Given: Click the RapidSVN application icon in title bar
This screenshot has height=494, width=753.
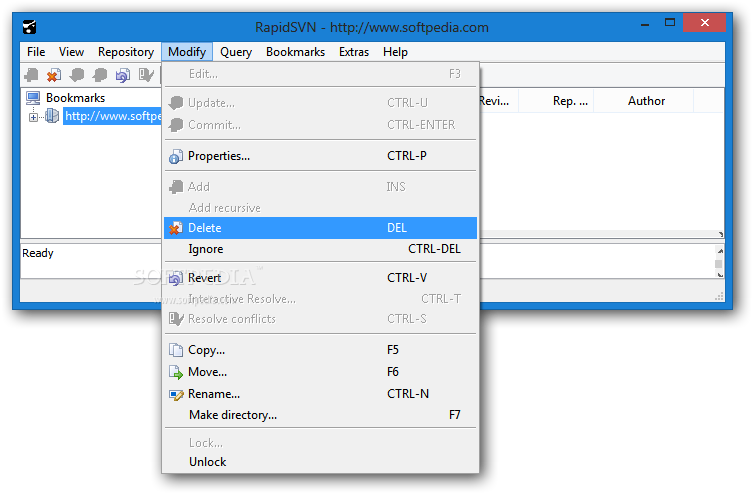Looking at the screenshot, I should coord(30,27).
